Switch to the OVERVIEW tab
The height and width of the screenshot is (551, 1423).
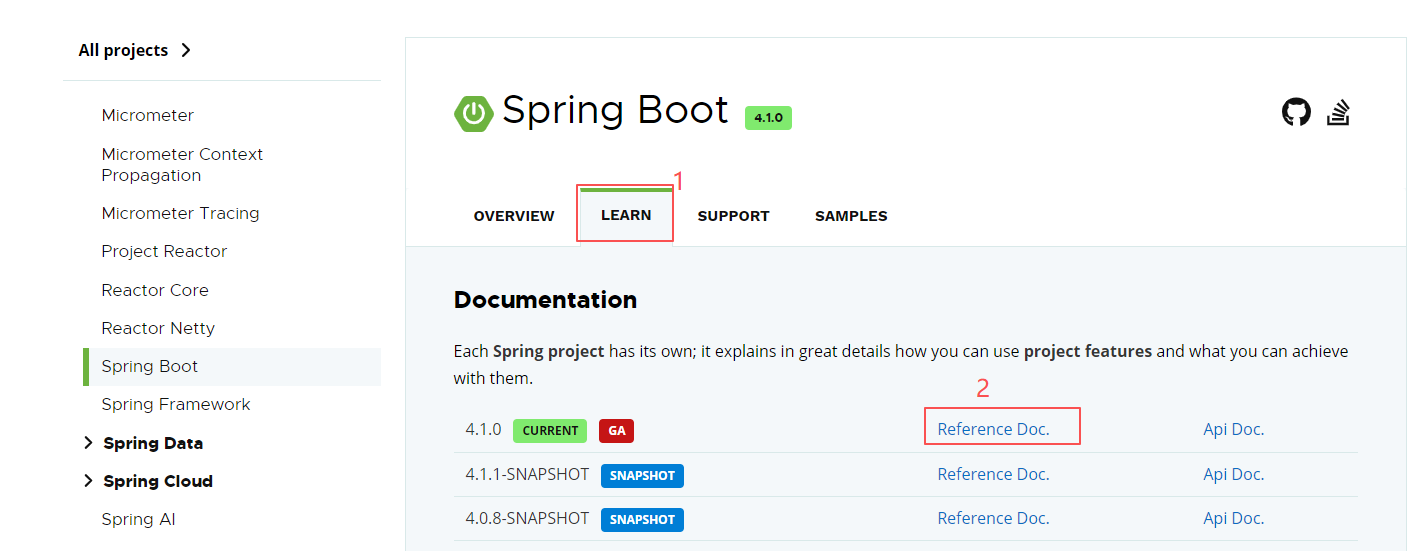(514, 216)
